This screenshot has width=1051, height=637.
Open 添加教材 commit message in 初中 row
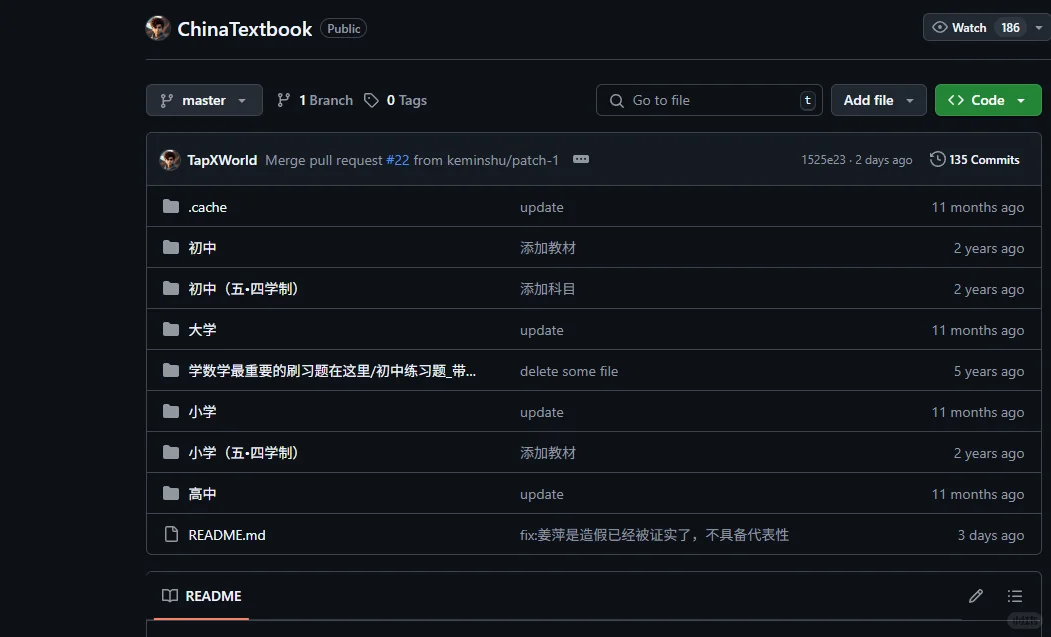coord(548,248)
